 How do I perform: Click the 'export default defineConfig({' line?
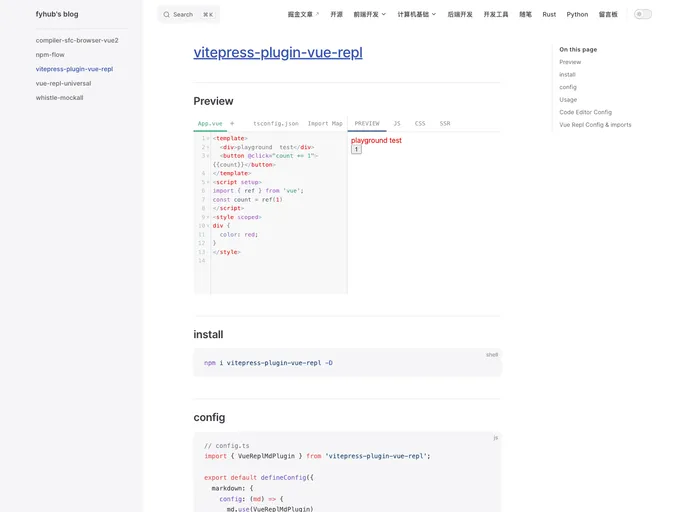[x=259, y=477]
